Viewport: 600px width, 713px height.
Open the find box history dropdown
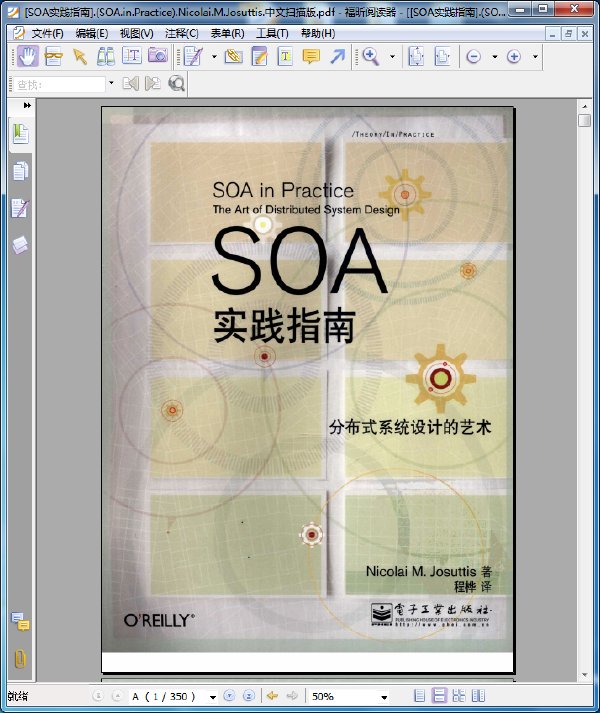point(111,84)
